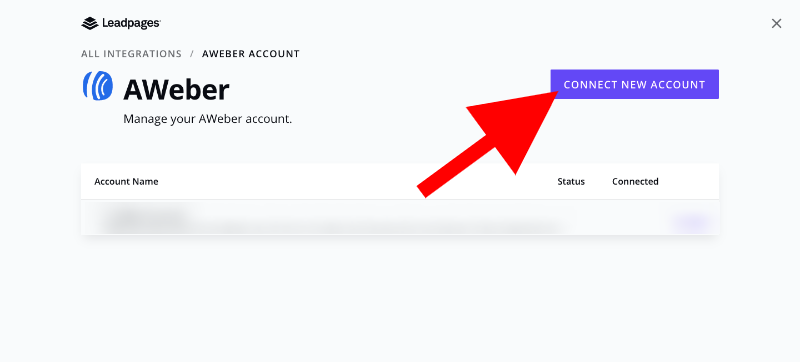Click the blue AWeber logo icon
Viewport: 800px width, 362px height.
(x=97, y=86)
